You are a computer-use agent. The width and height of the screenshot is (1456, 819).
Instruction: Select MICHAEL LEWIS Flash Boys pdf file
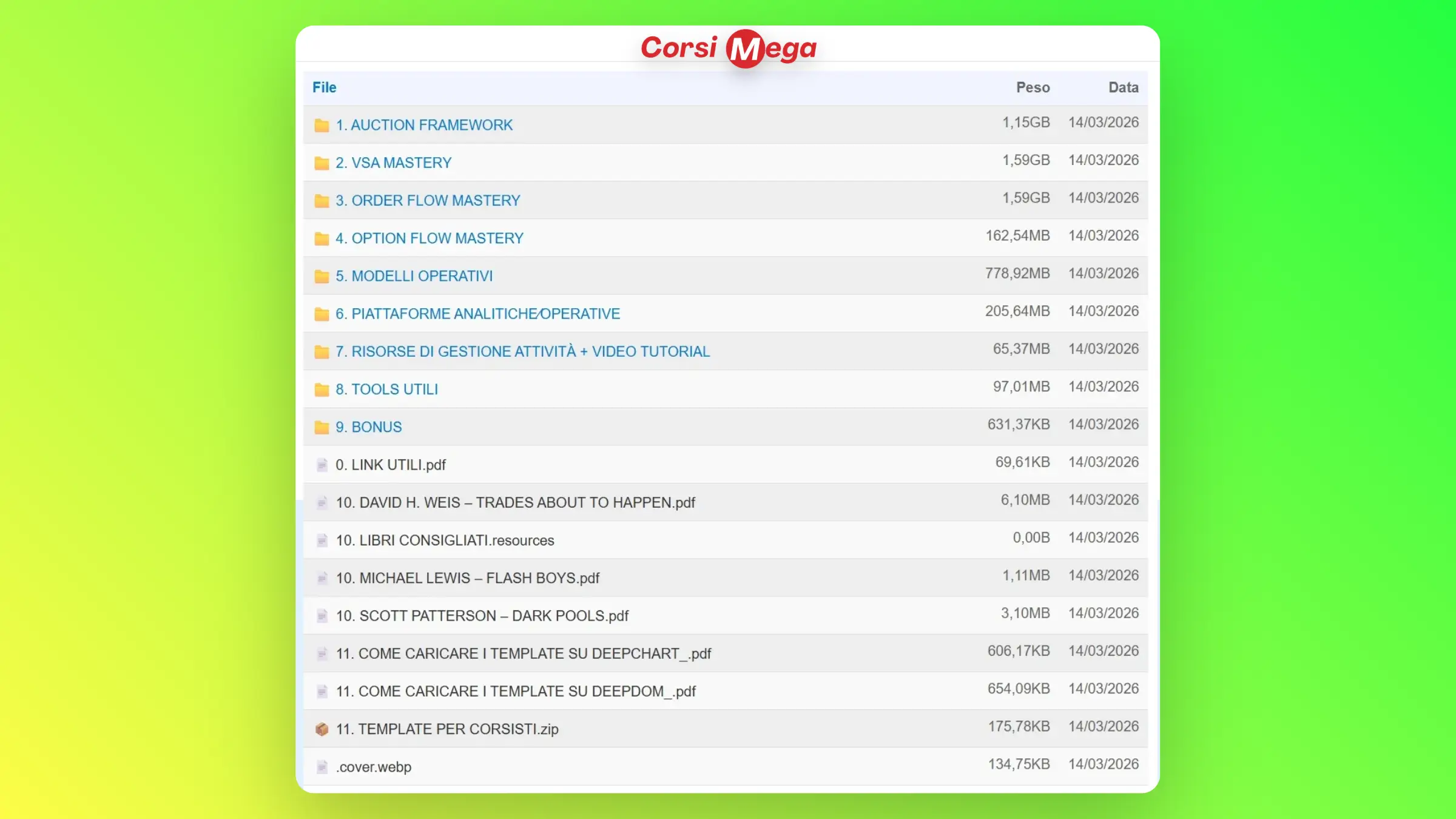tap(467, 578)
